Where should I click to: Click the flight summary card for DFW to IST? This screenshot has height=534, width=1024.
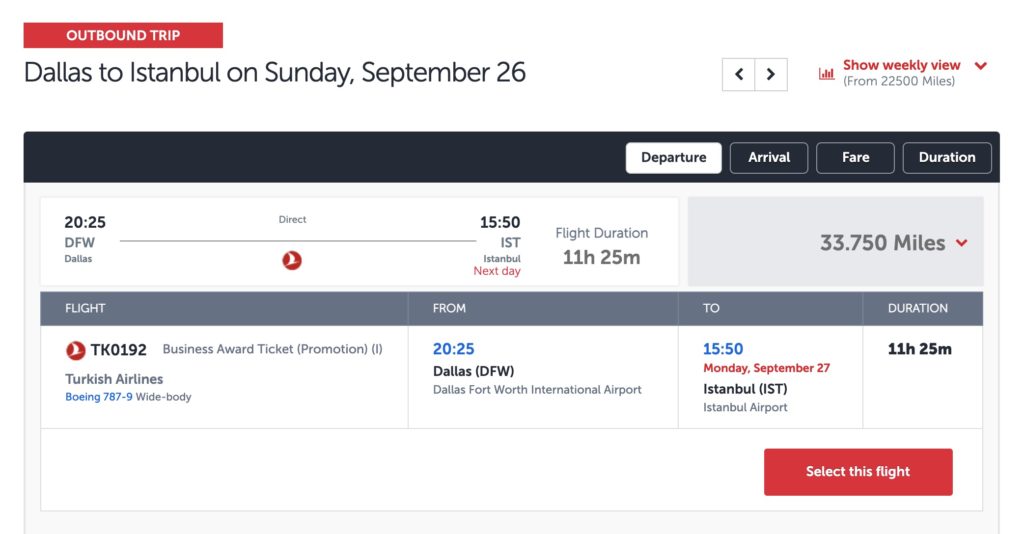point(359,242)
